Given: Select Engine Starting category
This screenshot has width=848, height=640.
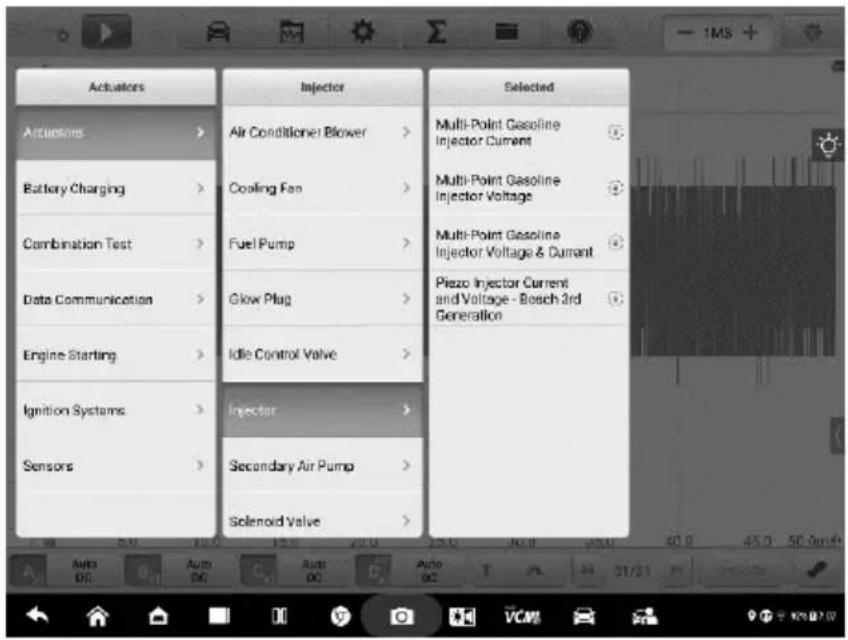Looking at the screenshot, I should pos(116,355).
